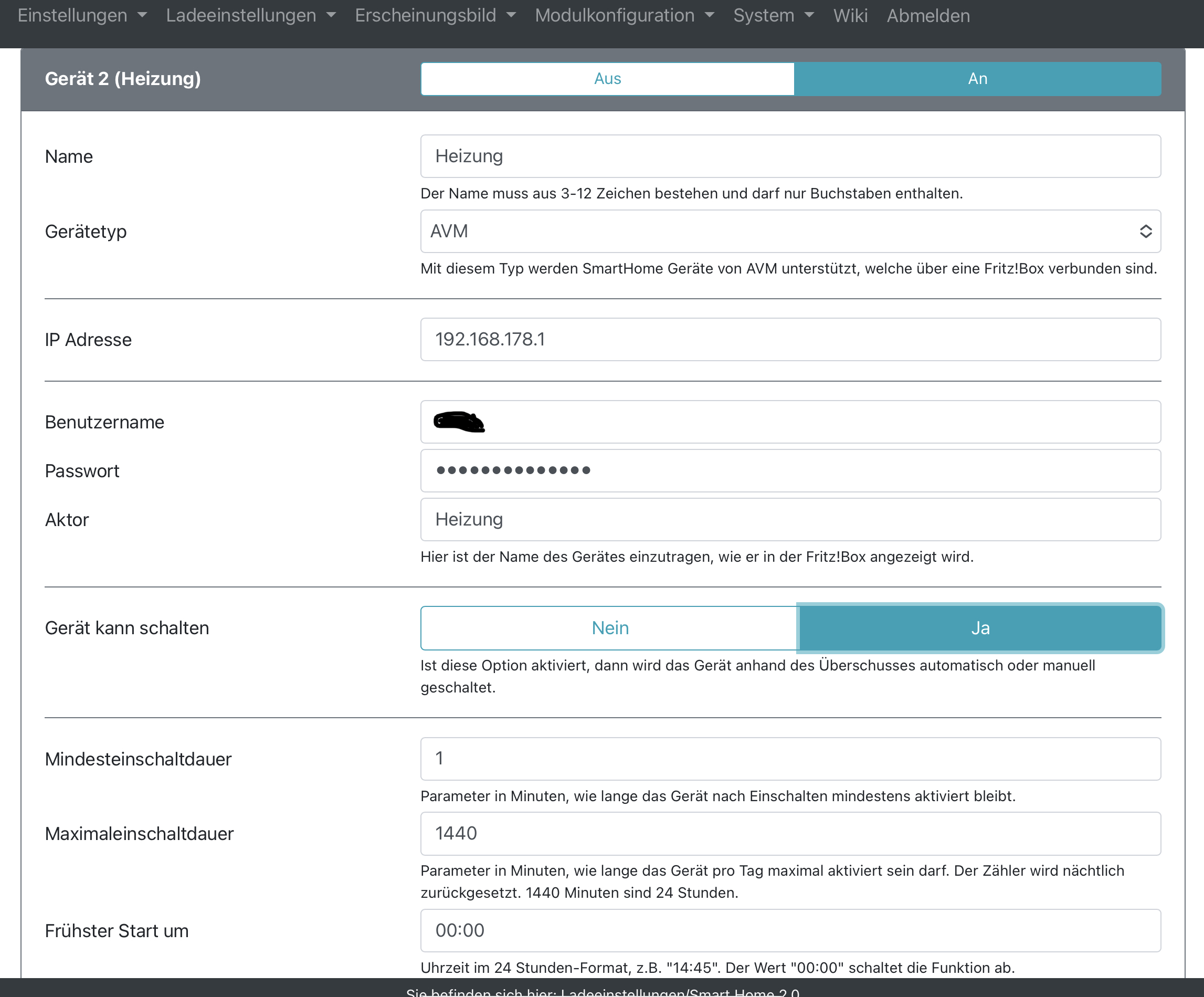This screenshot has width=1204, height=997.
Task: Switch Gerät 2 to Aus
Action: click(x=607, y=79)
